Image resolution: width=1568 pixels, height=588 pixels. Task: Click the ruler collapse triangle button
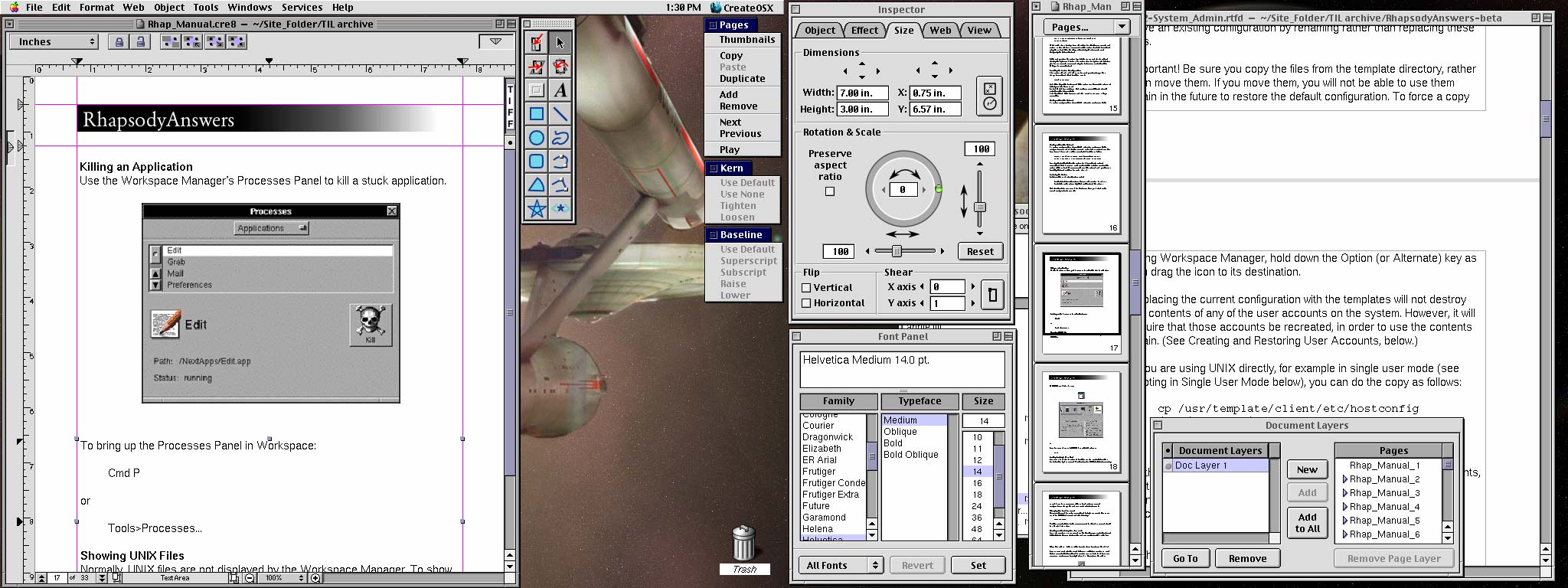(x=496, y=41)
